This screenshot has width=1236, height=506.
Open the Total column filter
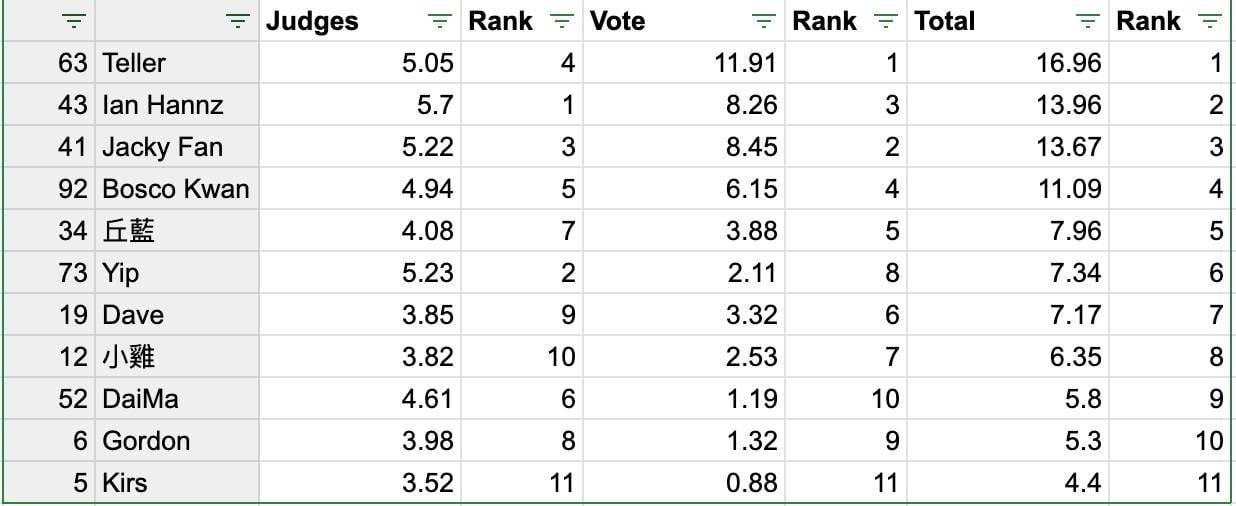[1088, 21]
